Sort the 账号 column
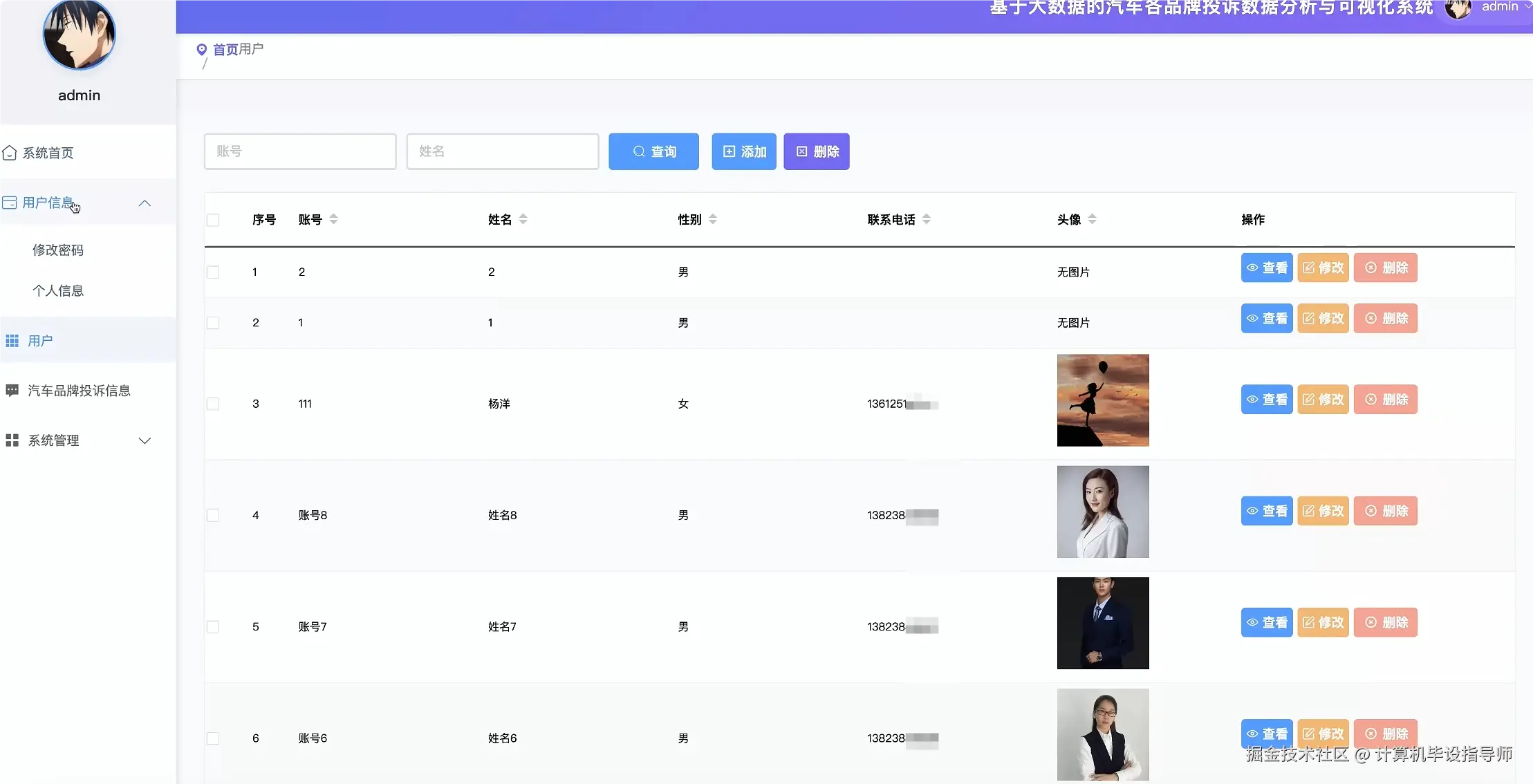Viewport: 1533px width, 784px height. [x=334, y=219]
